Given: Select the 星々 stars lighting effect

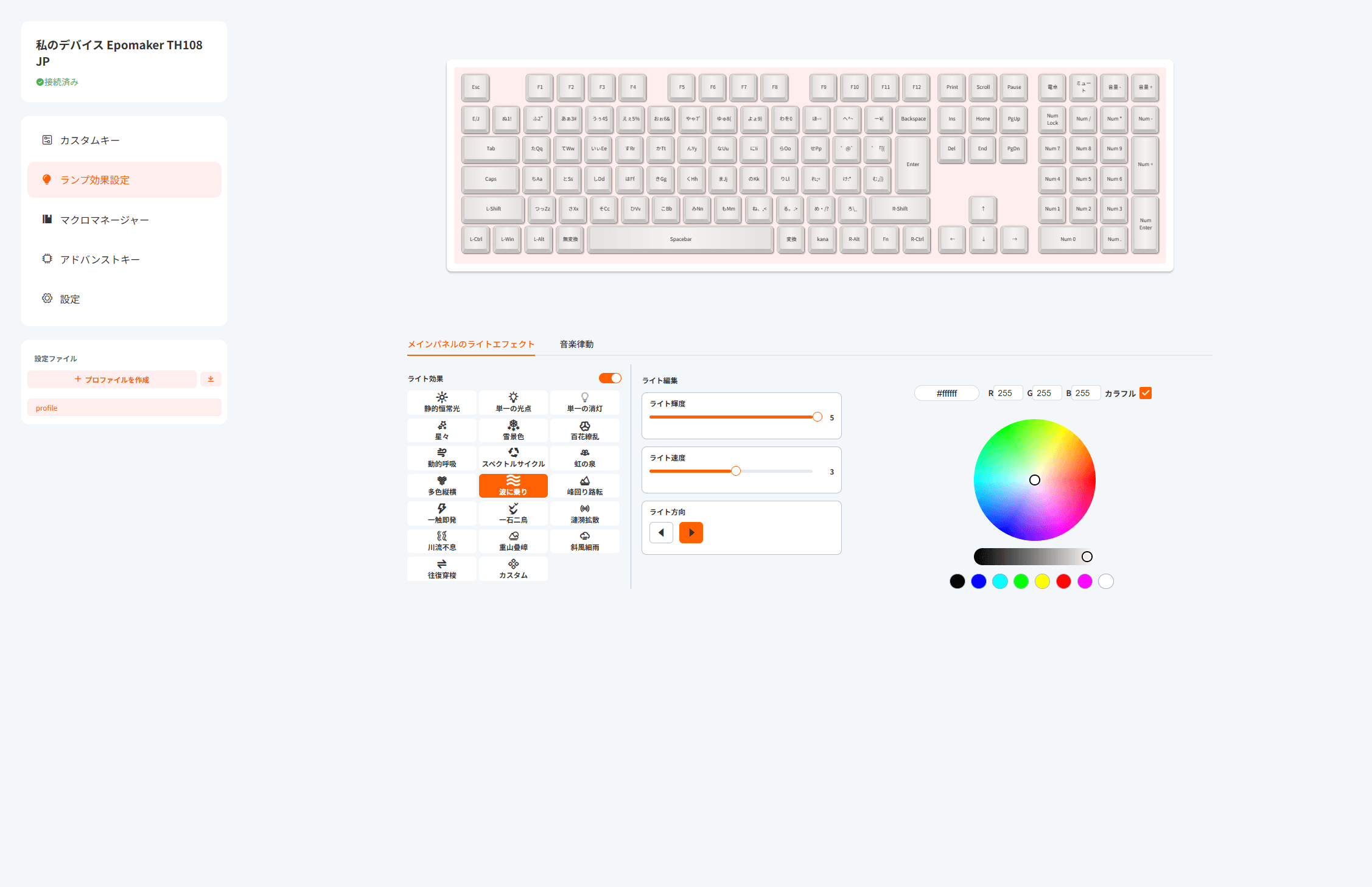Looking at the screenshot, I should [x=442, y=430].
